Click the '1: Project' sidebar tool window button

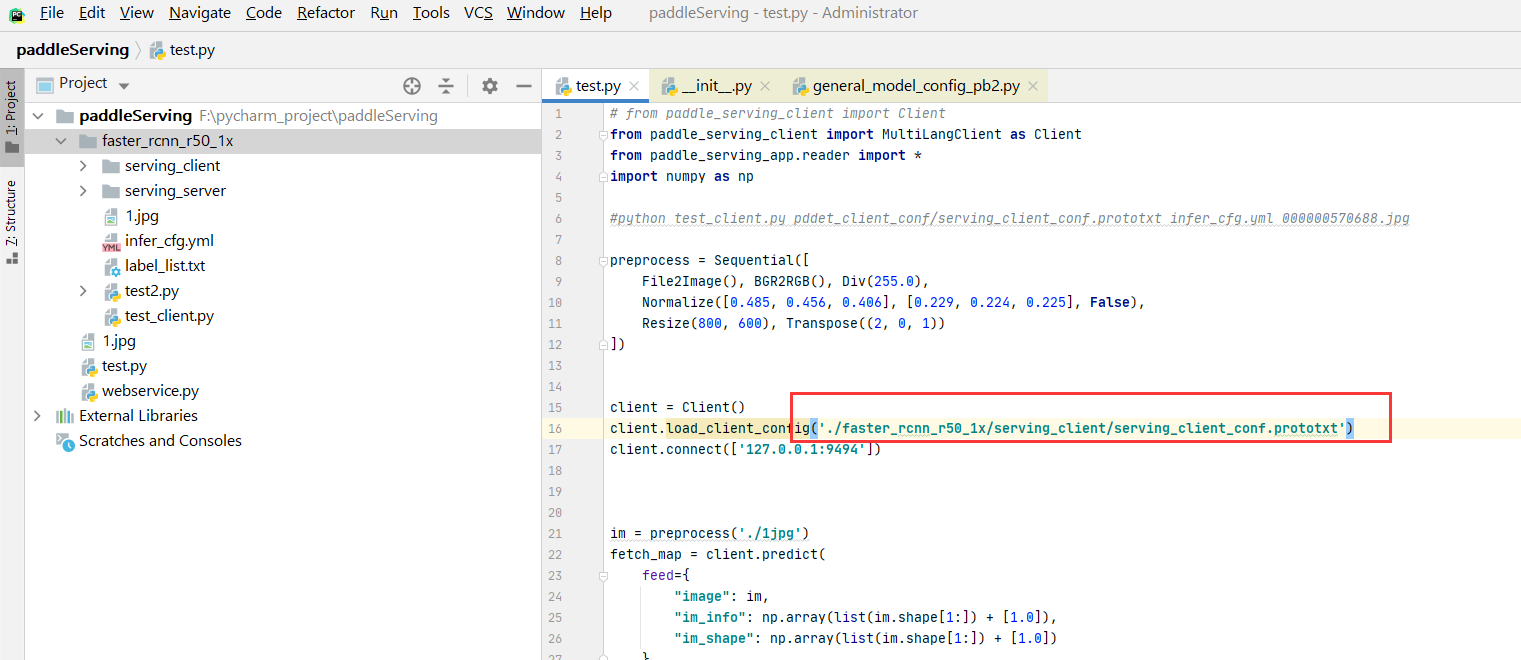pyautogui.click(x=12, y=110)
